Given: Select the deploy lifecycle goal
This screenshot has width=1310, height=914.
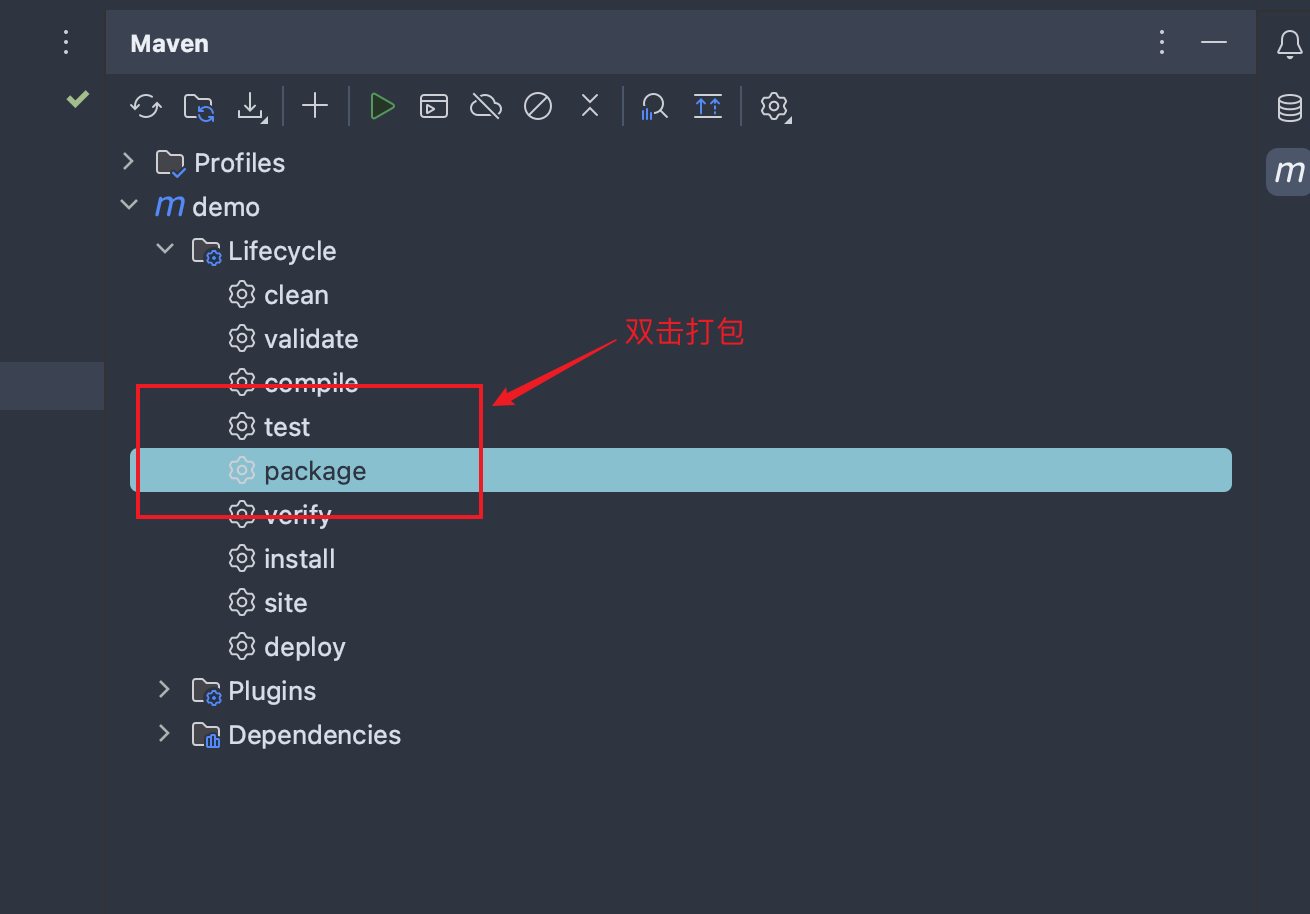Looking at the screenshot, I should click(x=680, y=647).
